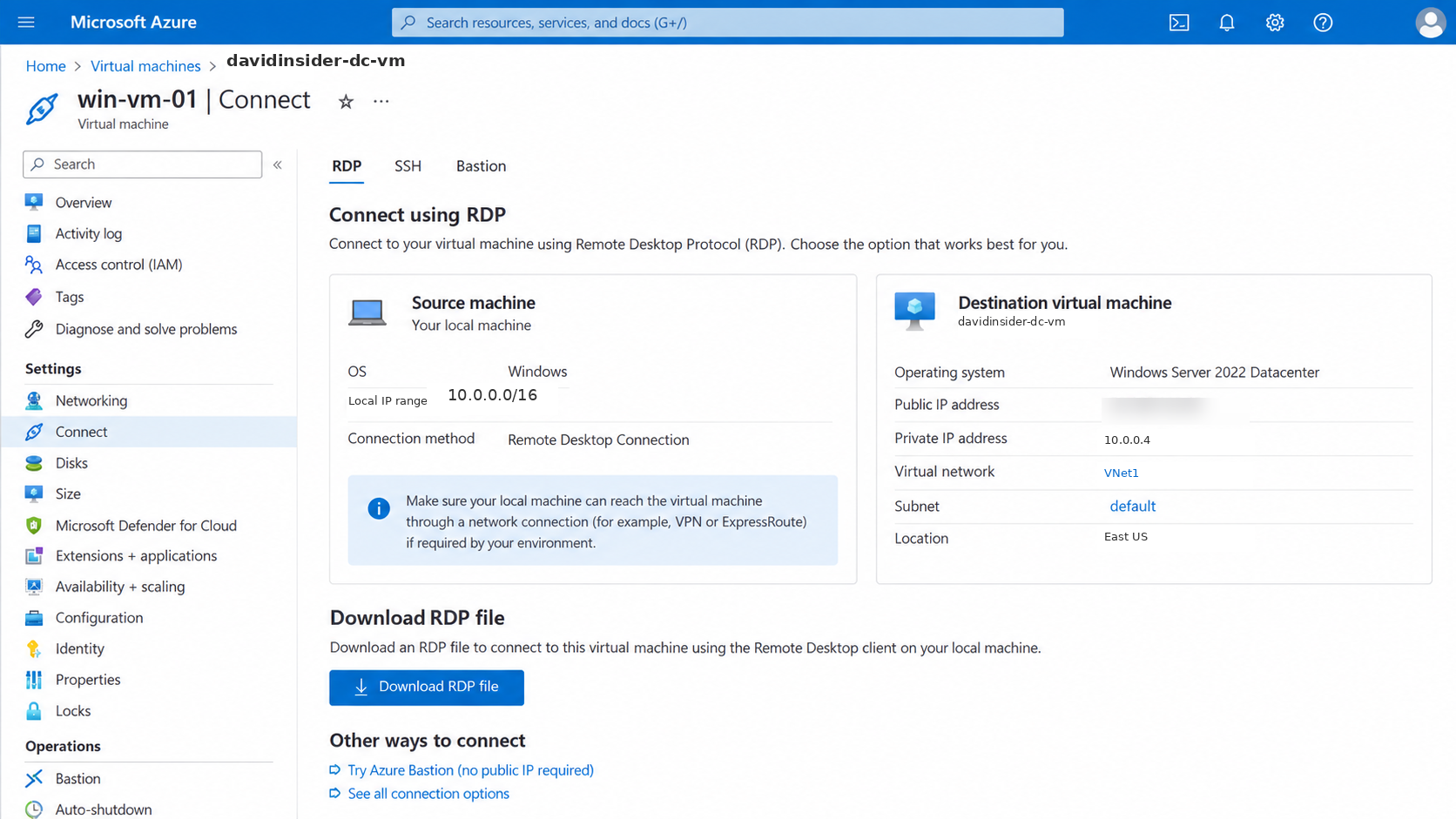Open Cloud Shell from top bar
The width and height of the screenshot is (1456, 819).
pyautogui.click(x=1179, y=23)
